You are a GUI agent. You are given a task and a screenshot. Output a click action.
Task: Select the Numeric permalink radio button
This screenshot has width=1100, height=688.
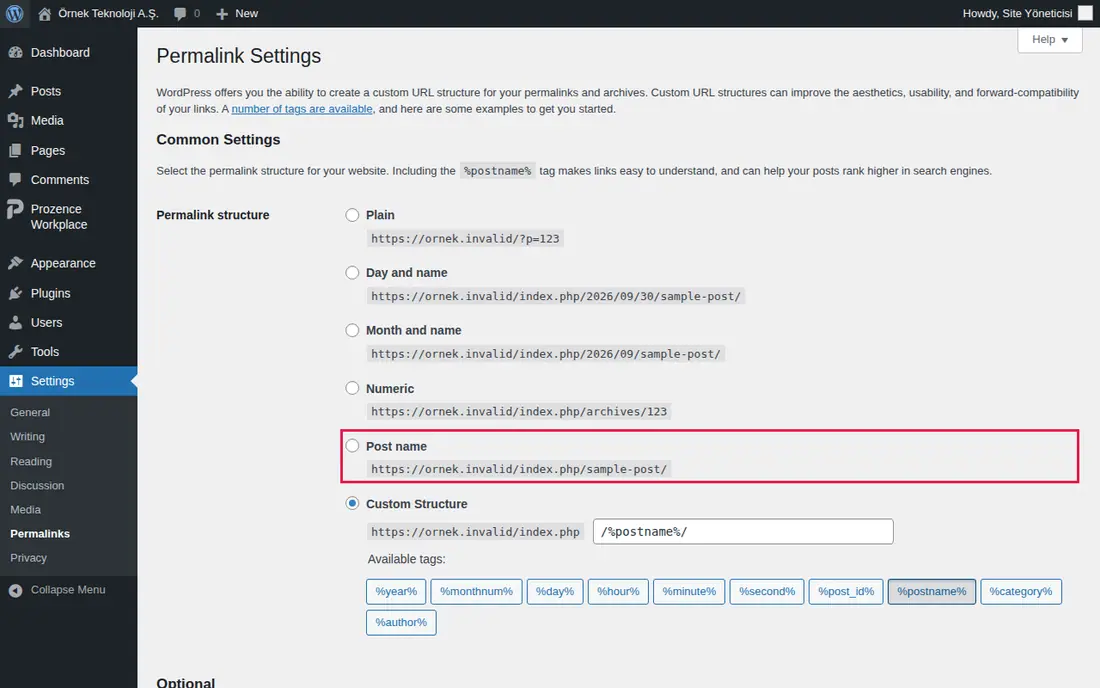352,388
